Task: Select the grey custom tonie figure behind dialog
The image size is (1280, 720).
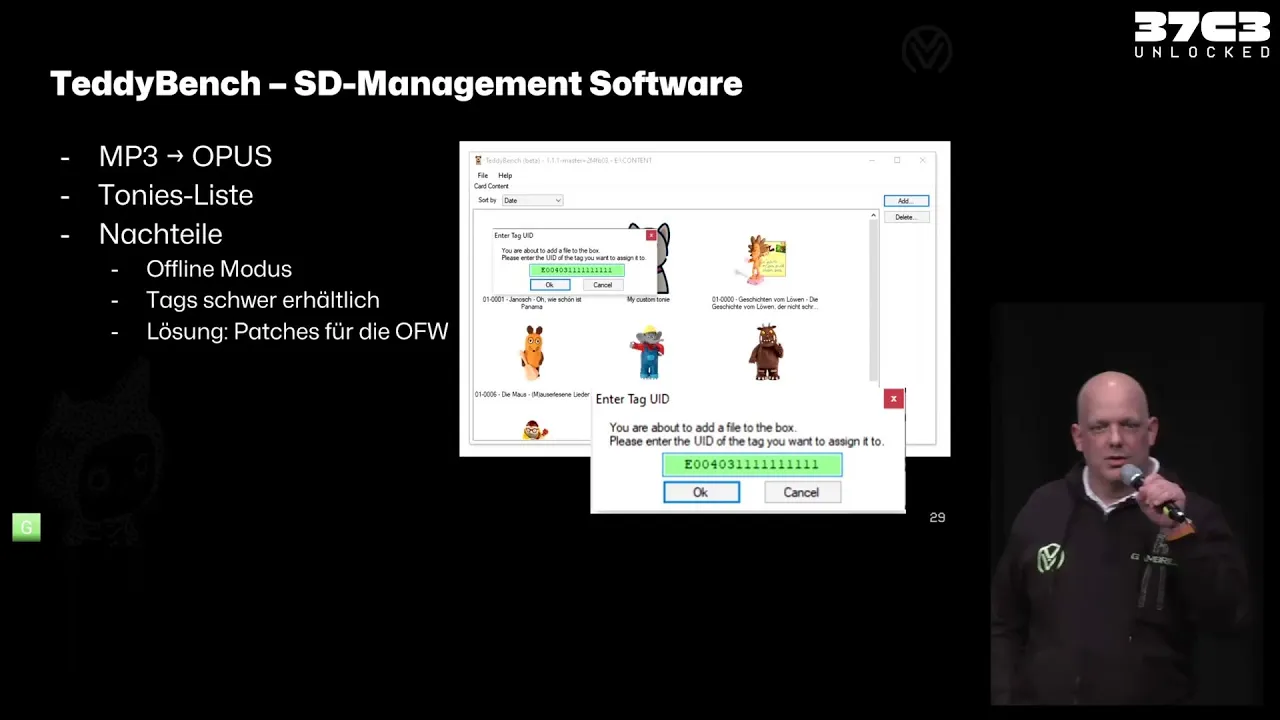Action: [662, 260]
